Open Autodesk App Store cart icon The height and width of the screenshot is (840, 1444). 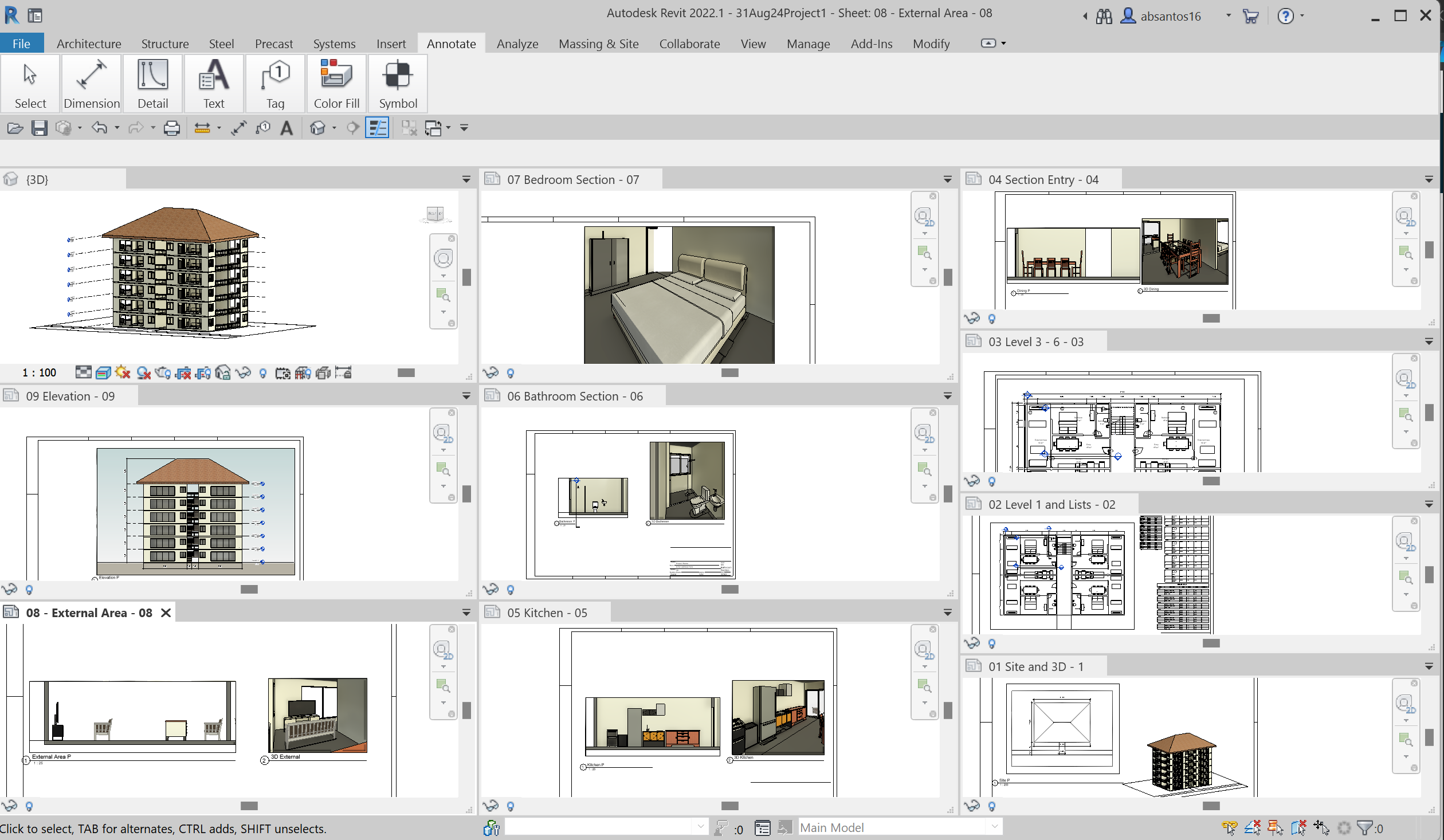[x=1250, y=16]
